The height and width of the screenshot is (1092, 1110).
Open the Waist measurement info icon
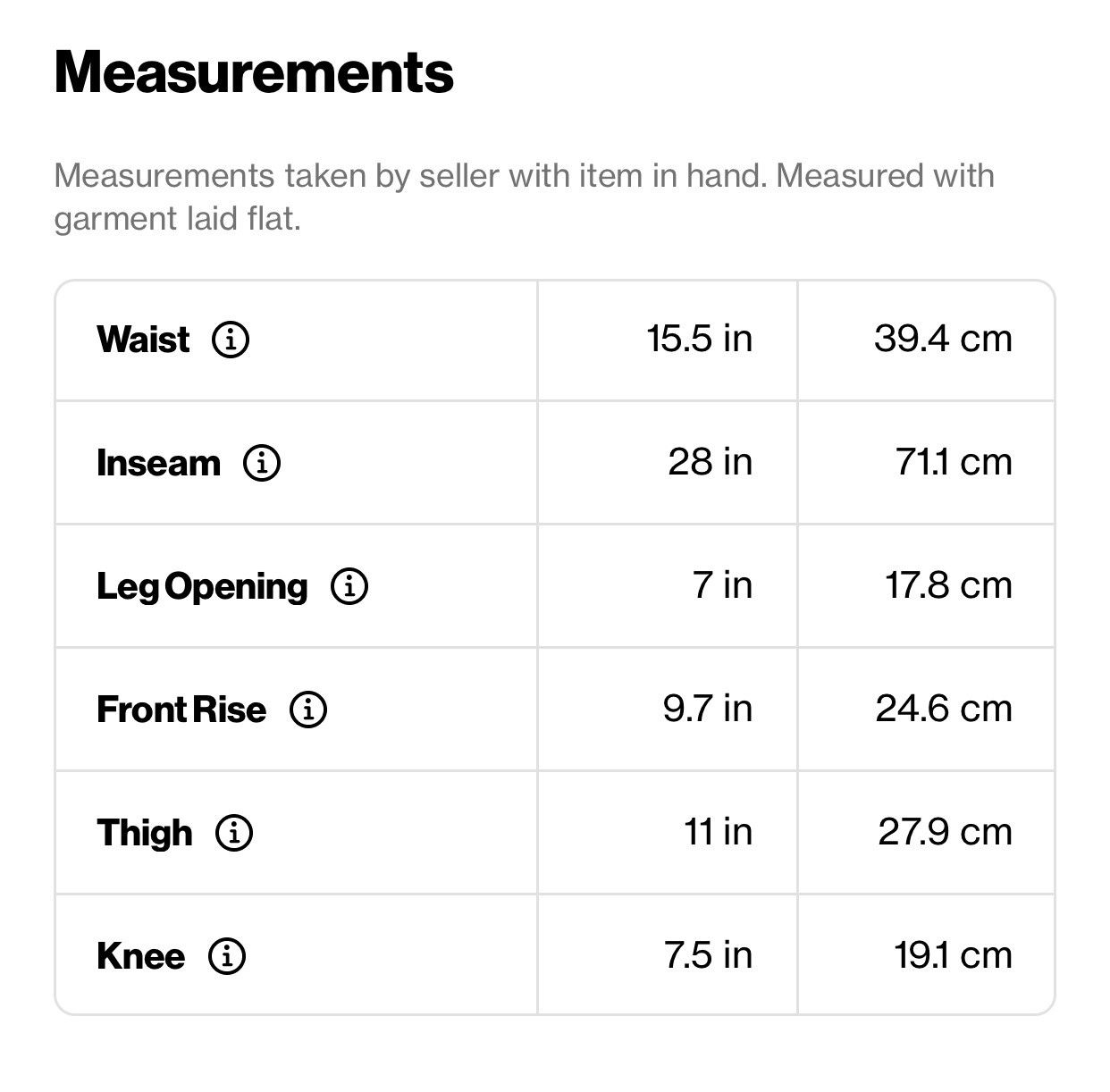tap(231, 340)
